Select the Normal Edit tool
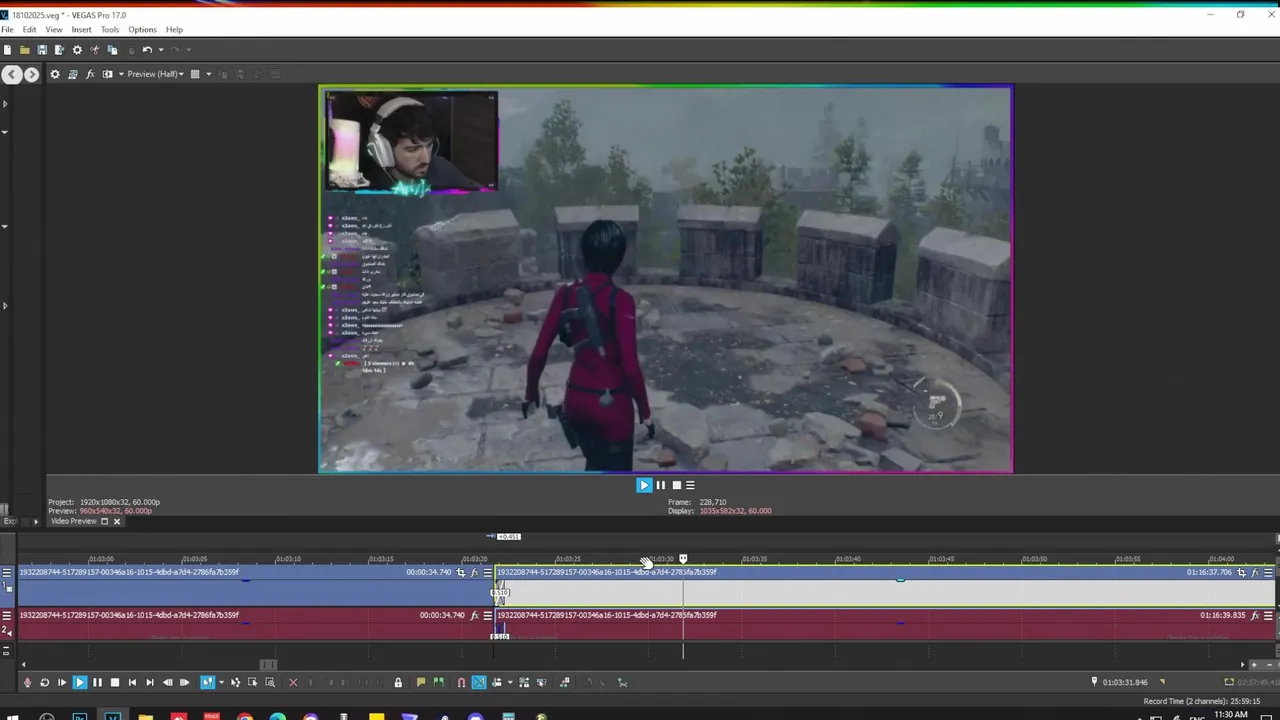Viewport: 1280px width, 720px height. click(207, 682)
